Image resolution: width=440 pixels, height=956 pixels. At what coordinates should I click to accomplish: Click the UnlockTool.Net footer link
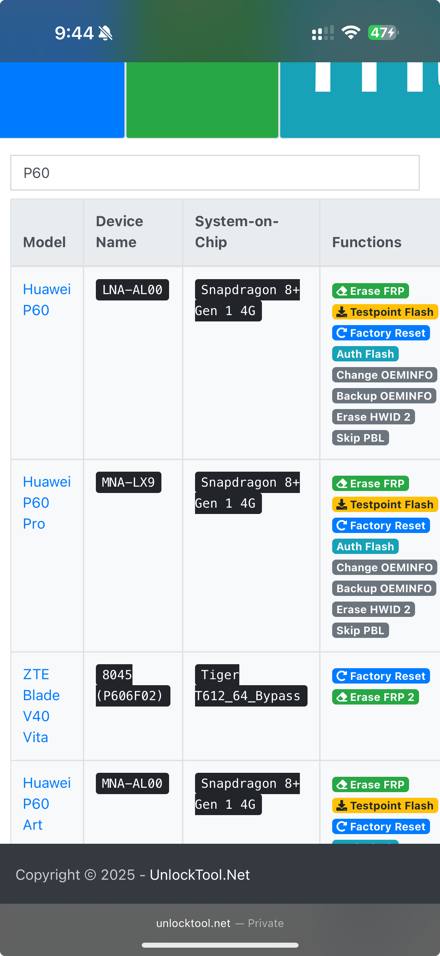pos(200,875)
